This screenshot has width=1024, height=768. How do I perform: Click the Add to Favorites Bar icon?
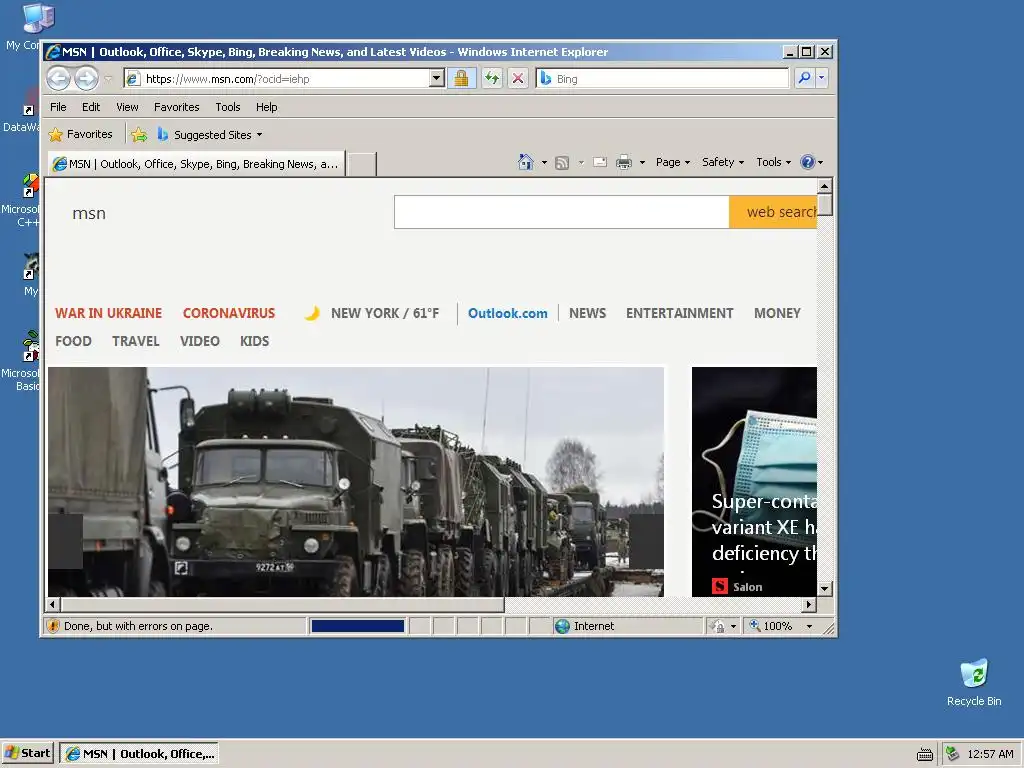coord(139,135)
